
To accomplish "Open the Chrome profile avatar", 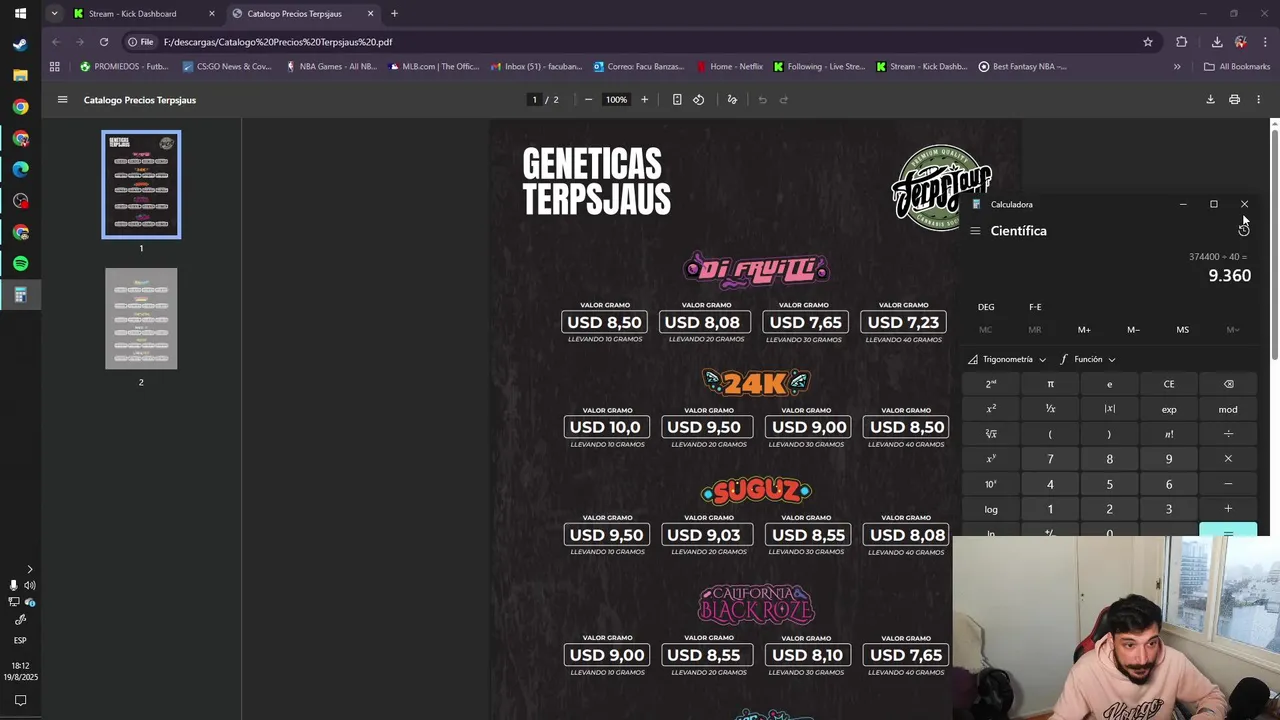I will point(1241,42).
